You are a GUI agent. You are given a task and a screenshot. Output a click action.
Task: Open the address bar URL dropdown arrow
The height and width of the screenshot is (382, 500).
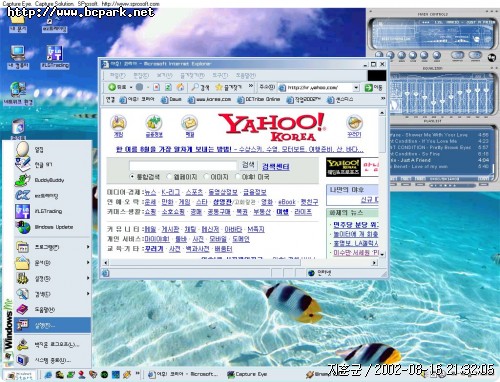(x=356, y=88)
